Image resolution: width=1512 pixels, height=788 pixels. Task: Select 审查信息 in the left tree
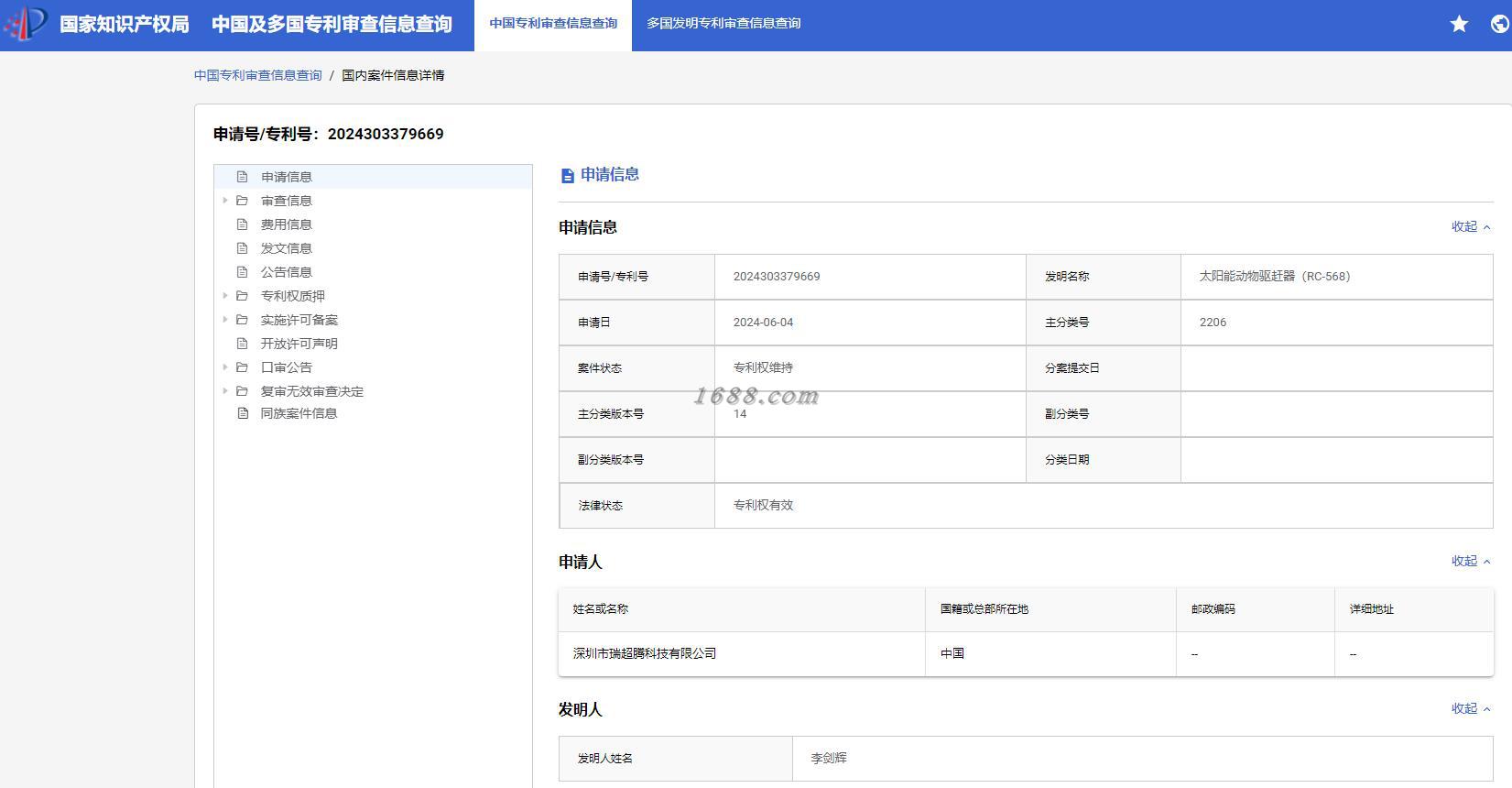point(287,201)
